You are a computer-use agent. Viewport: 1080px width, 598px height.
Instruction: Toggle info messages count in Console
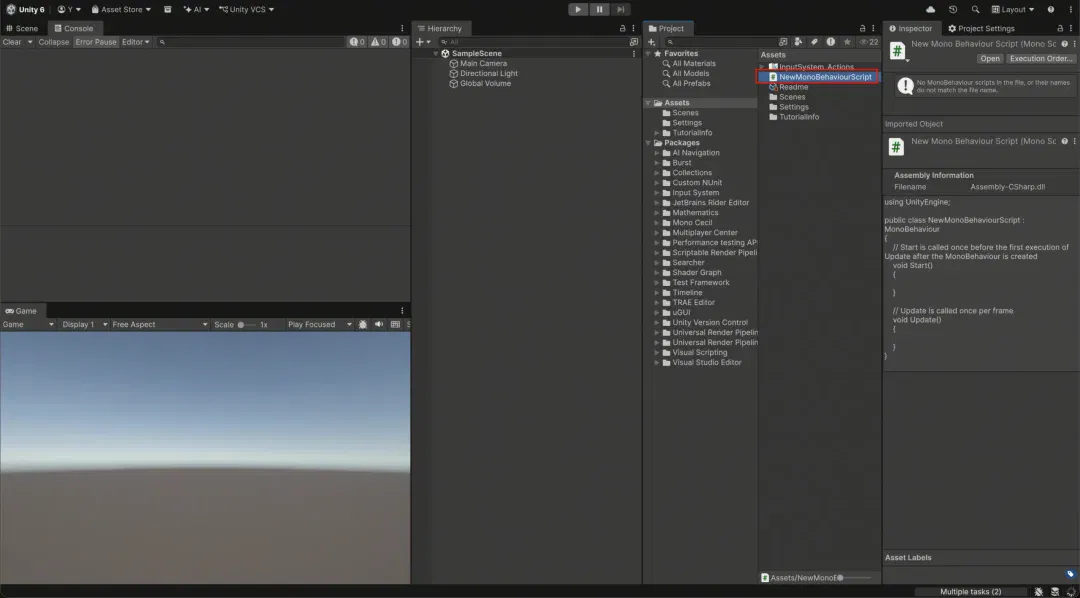pos(357,42)
